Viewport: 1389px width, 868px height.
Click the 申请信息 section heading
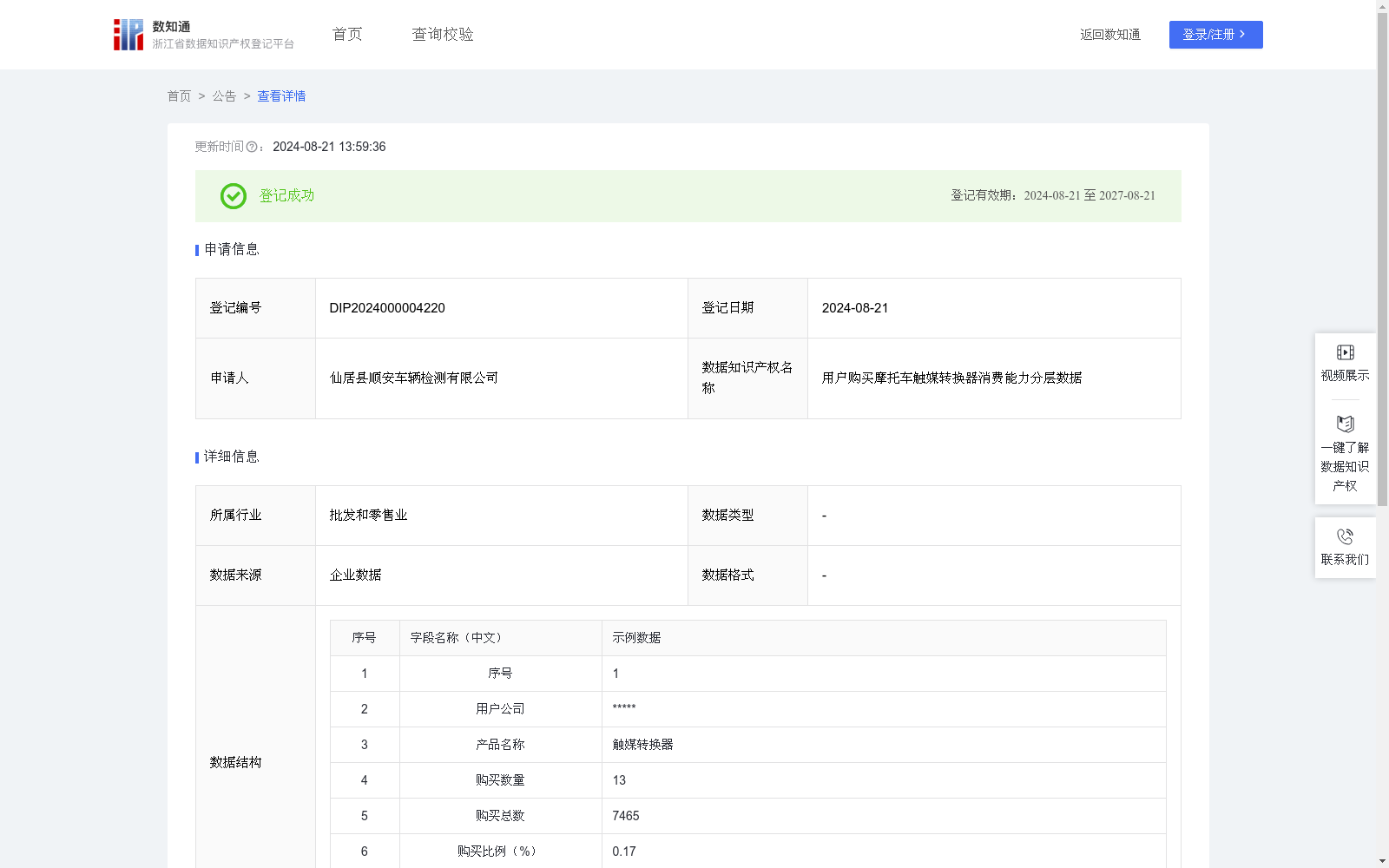[x=231, y=250]
